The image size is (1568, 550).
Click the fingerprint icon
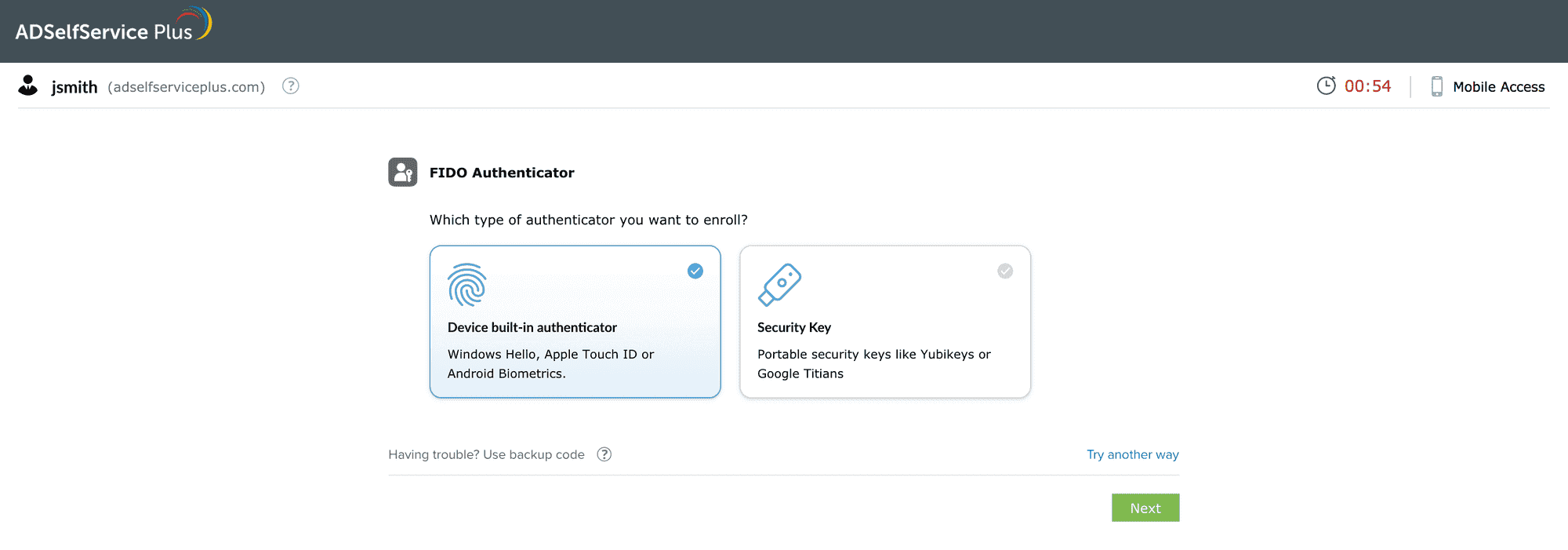[x=467, y=284]
